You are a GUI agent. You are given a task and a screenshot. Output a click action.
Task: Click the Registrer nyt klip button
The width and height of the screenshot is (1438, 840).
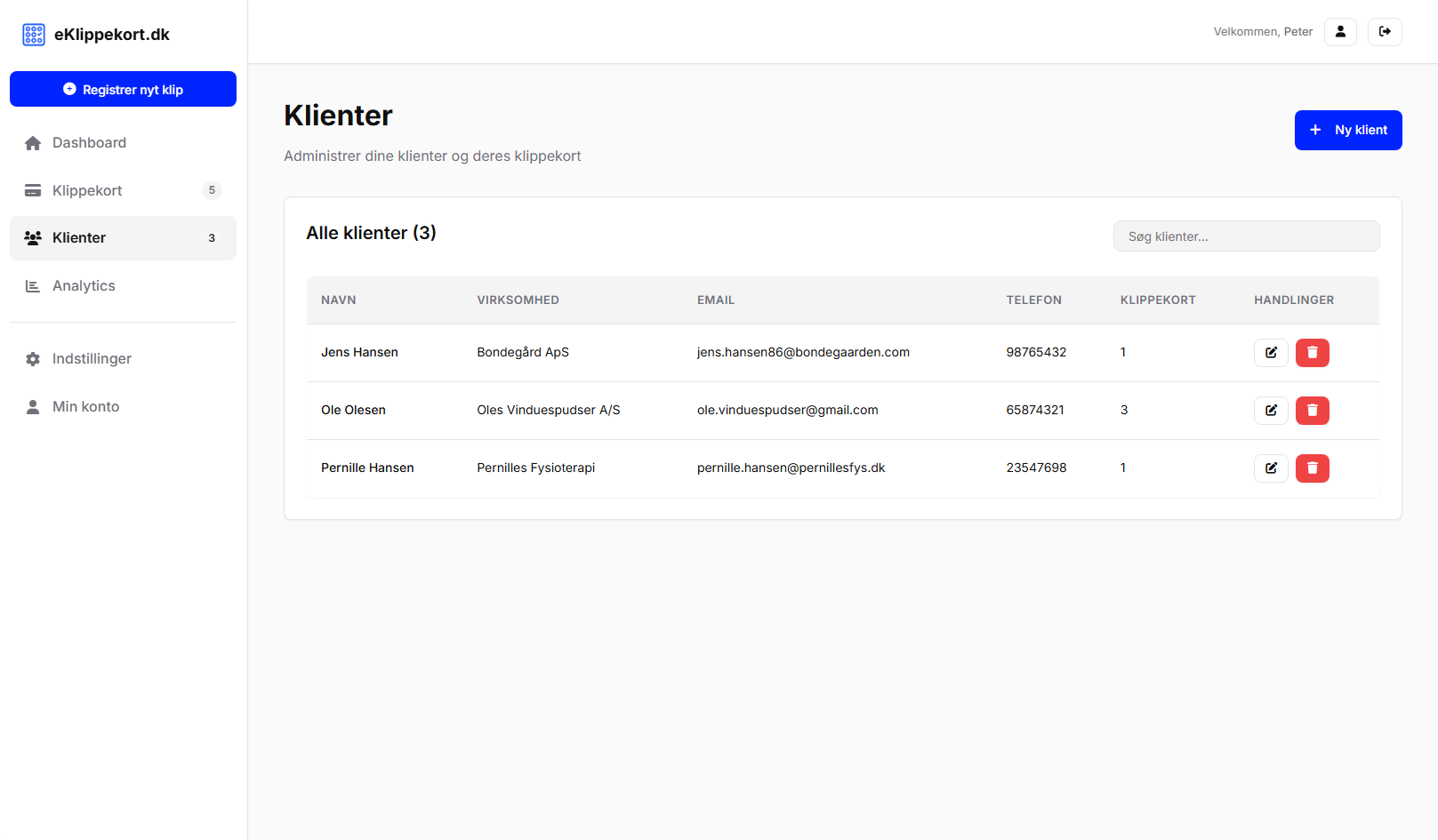[123, 90]
